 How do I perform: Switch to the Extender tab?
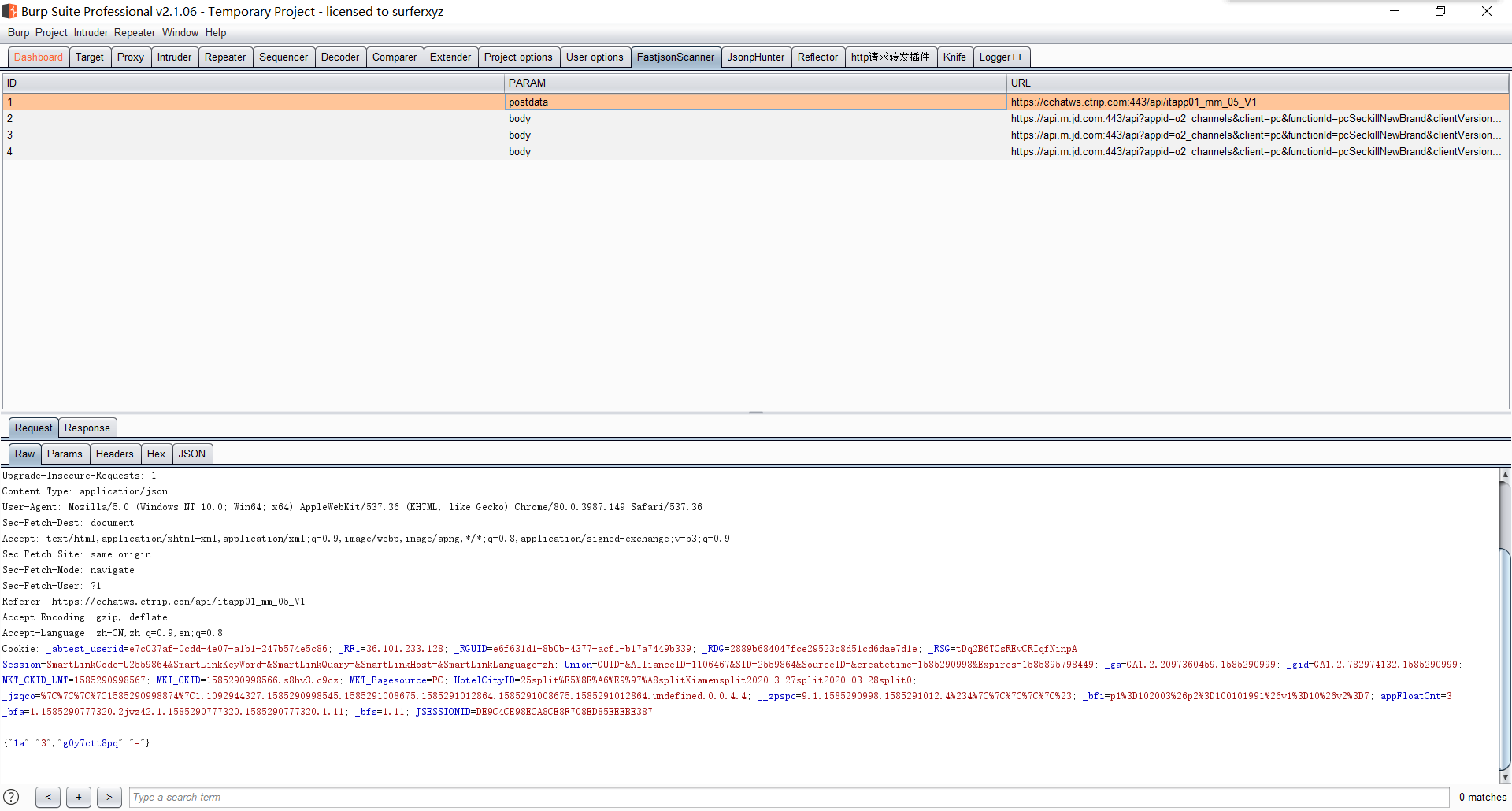[x=450, y=57]
